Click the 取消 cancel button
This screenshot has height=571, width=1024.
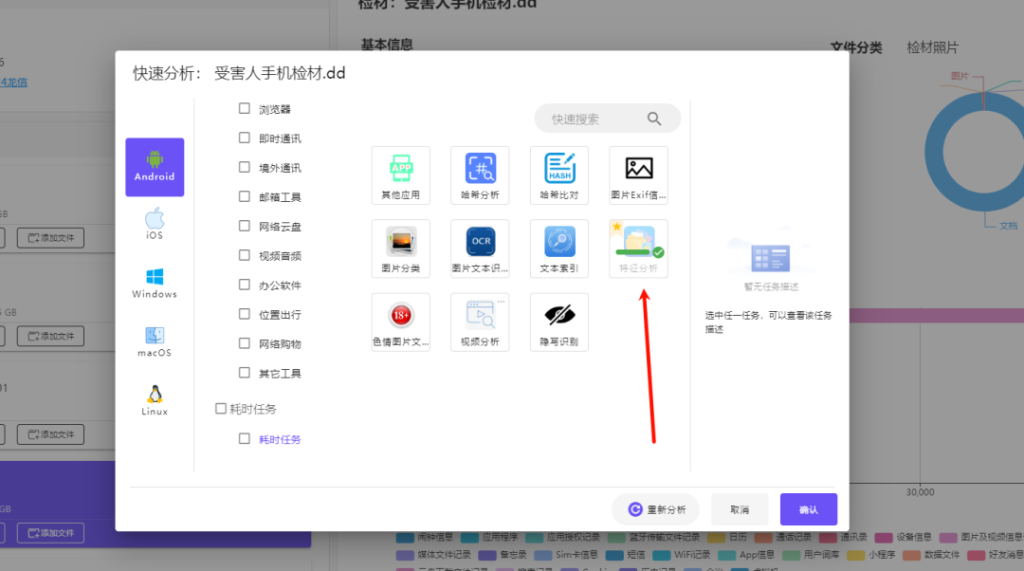[x=740, y=510]
